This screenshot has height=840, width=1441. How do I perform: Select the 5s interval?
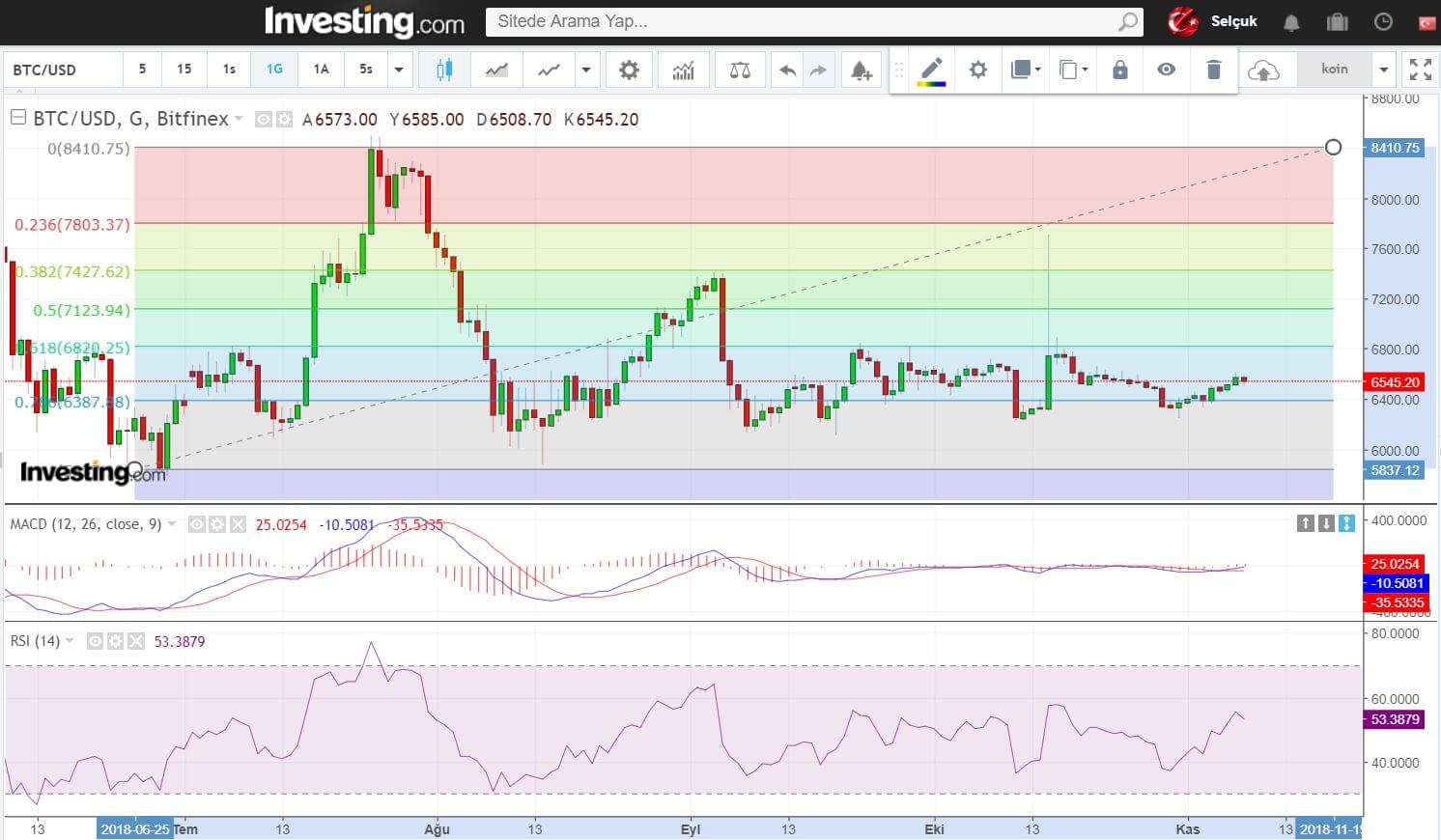click(x=366, y=70)
